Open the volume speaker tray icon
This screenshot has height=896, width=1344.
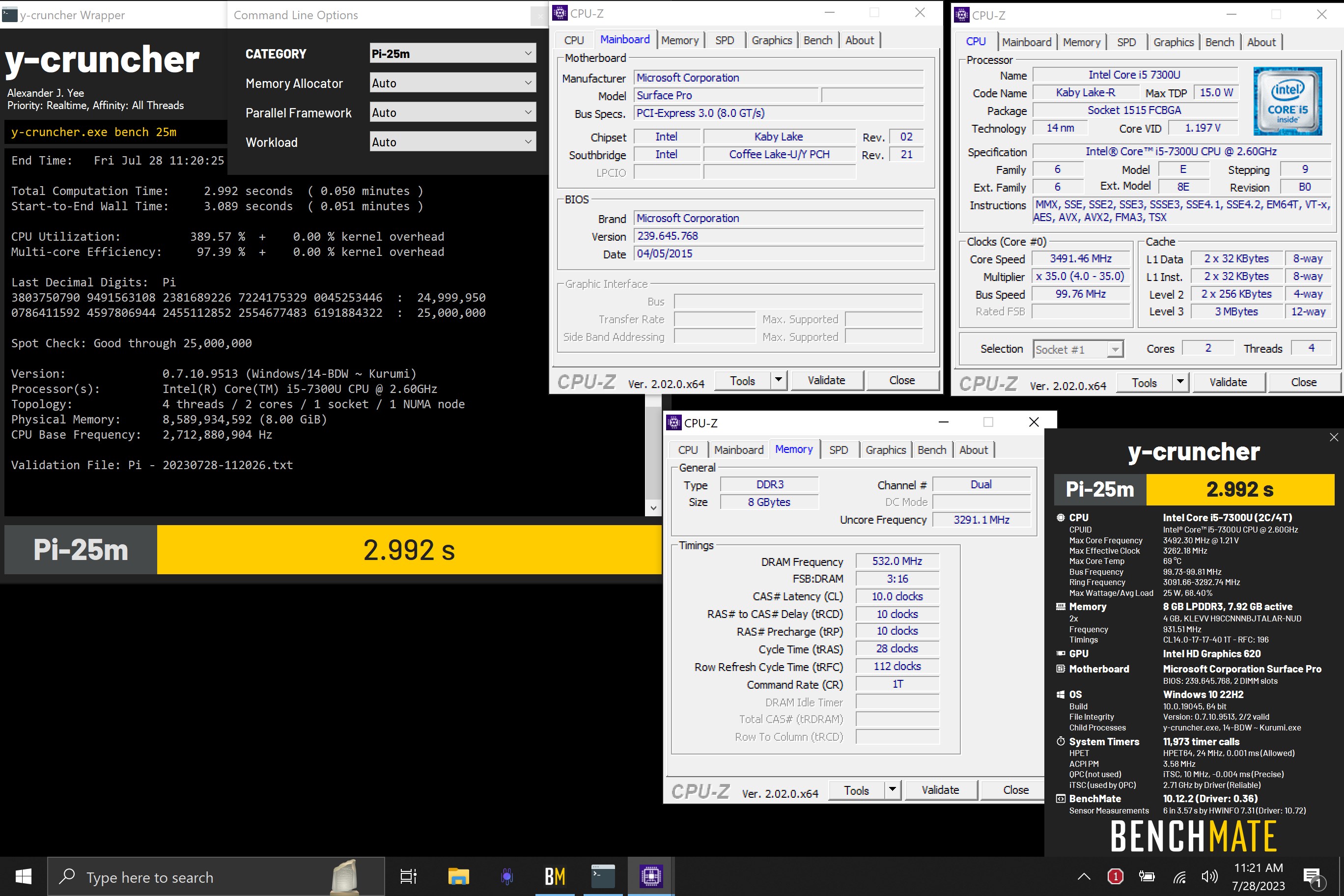click(x=1210, y=876)
